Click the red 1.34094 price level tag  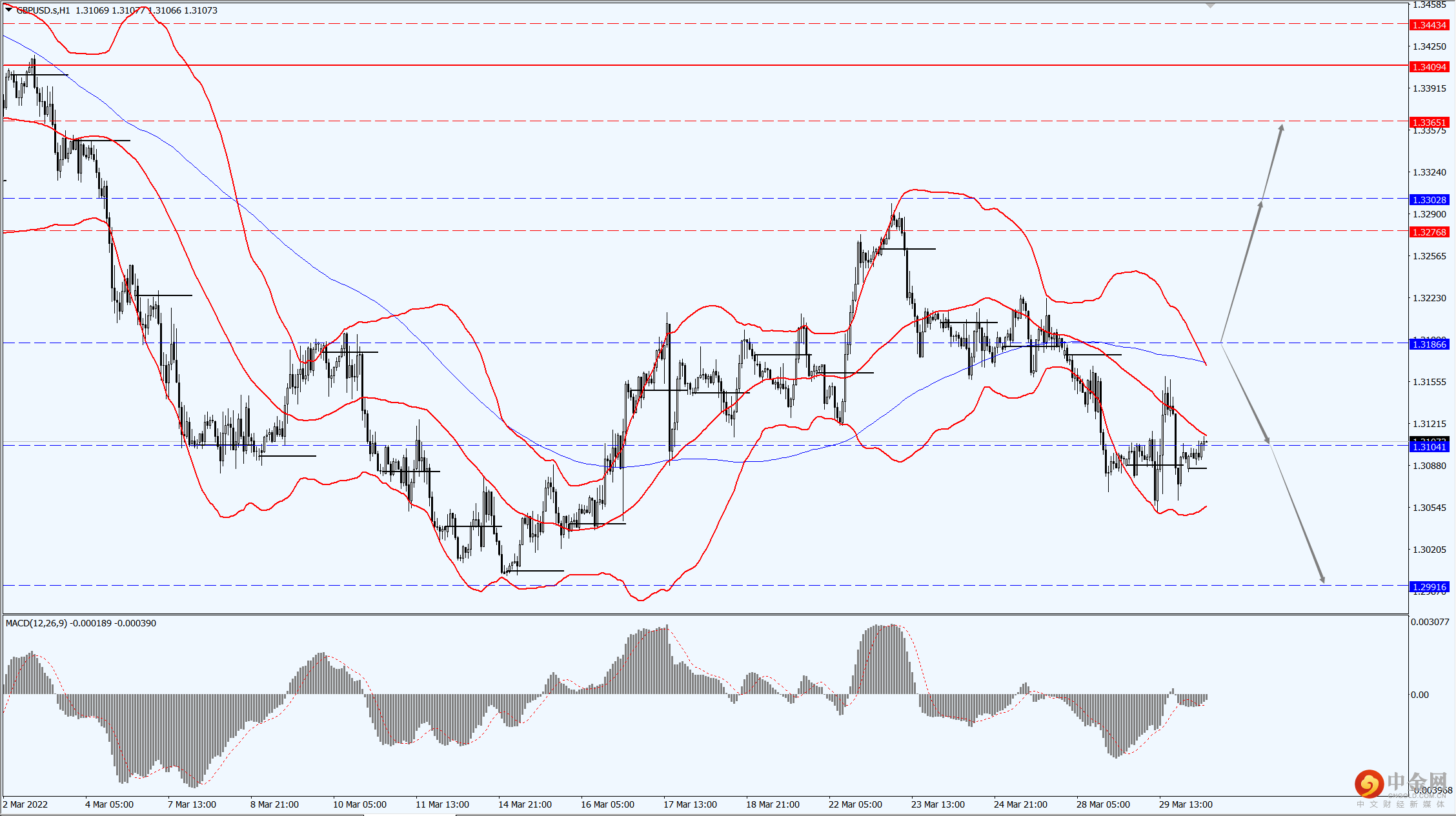tap(1430, 67)
